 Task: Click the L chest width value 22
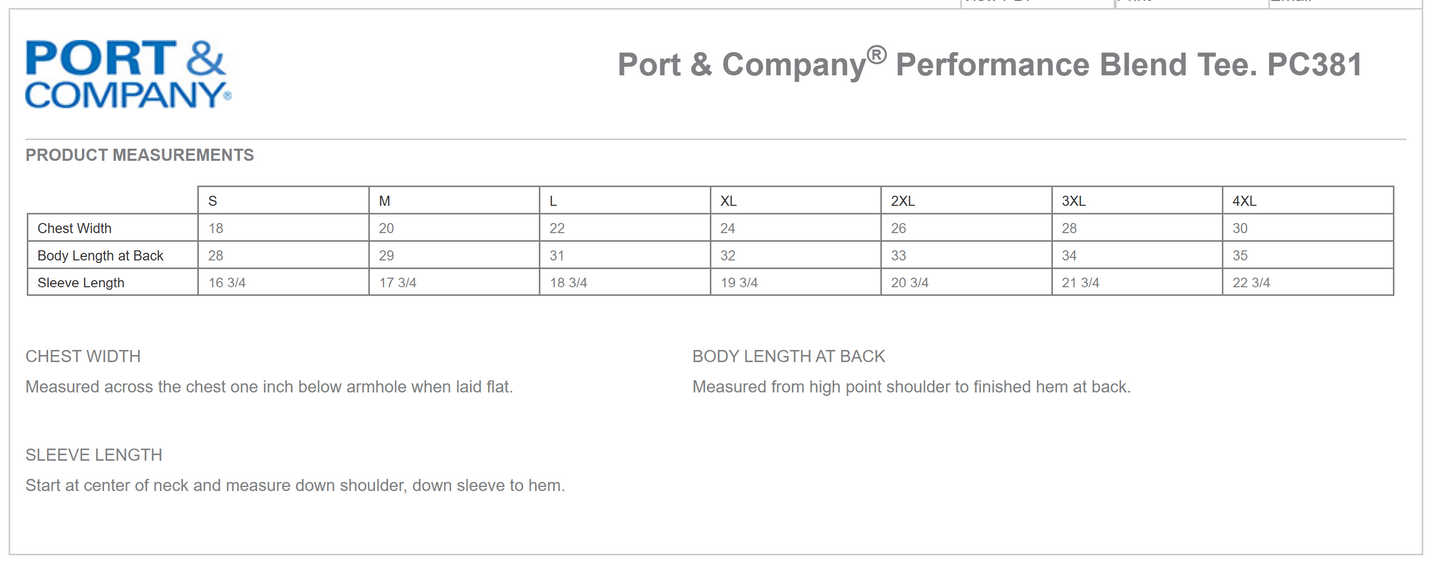557,228
